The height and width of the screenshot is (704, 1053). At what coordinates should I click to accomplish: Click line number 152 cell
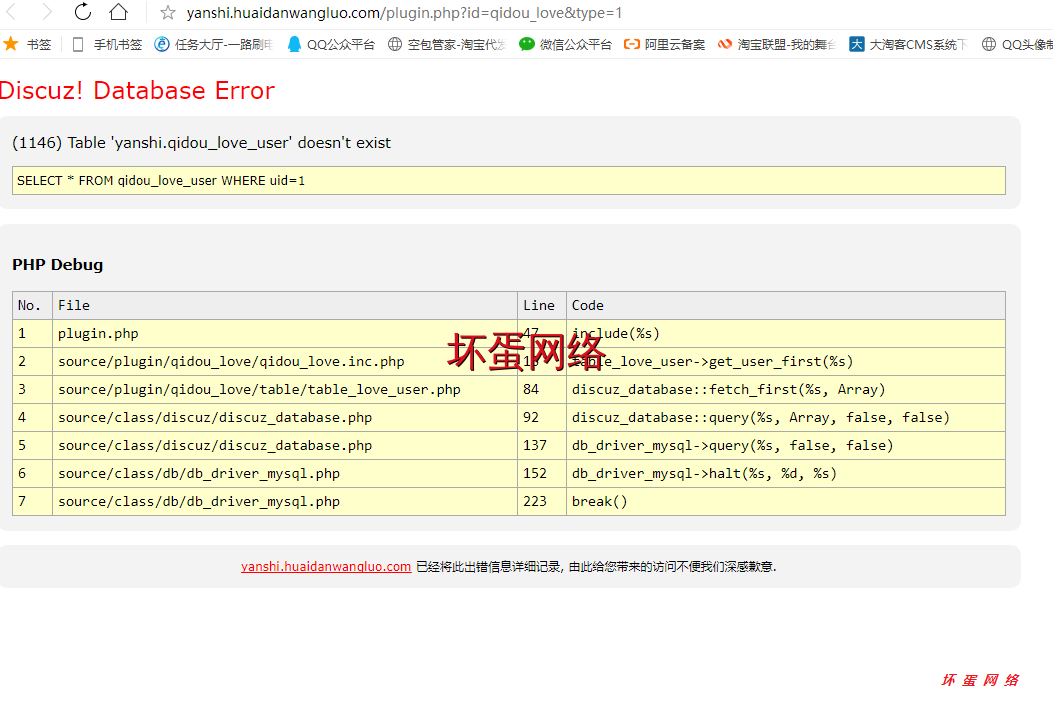point(542,474)
